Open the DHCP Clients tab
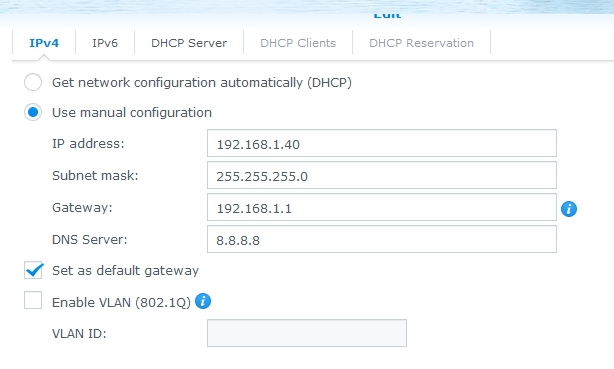614x369 pixels. click(x=298, y=43)
